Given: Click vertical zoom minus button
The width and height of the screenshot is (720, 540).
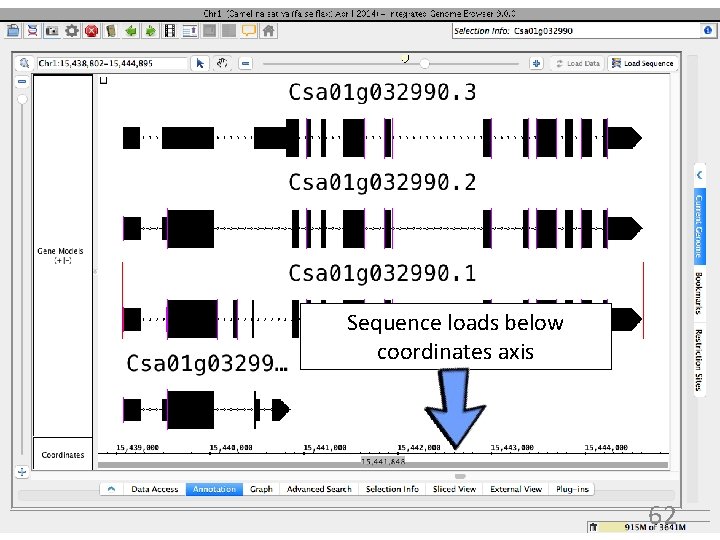Looking at the screenshot, I should (x=22, y=81).
